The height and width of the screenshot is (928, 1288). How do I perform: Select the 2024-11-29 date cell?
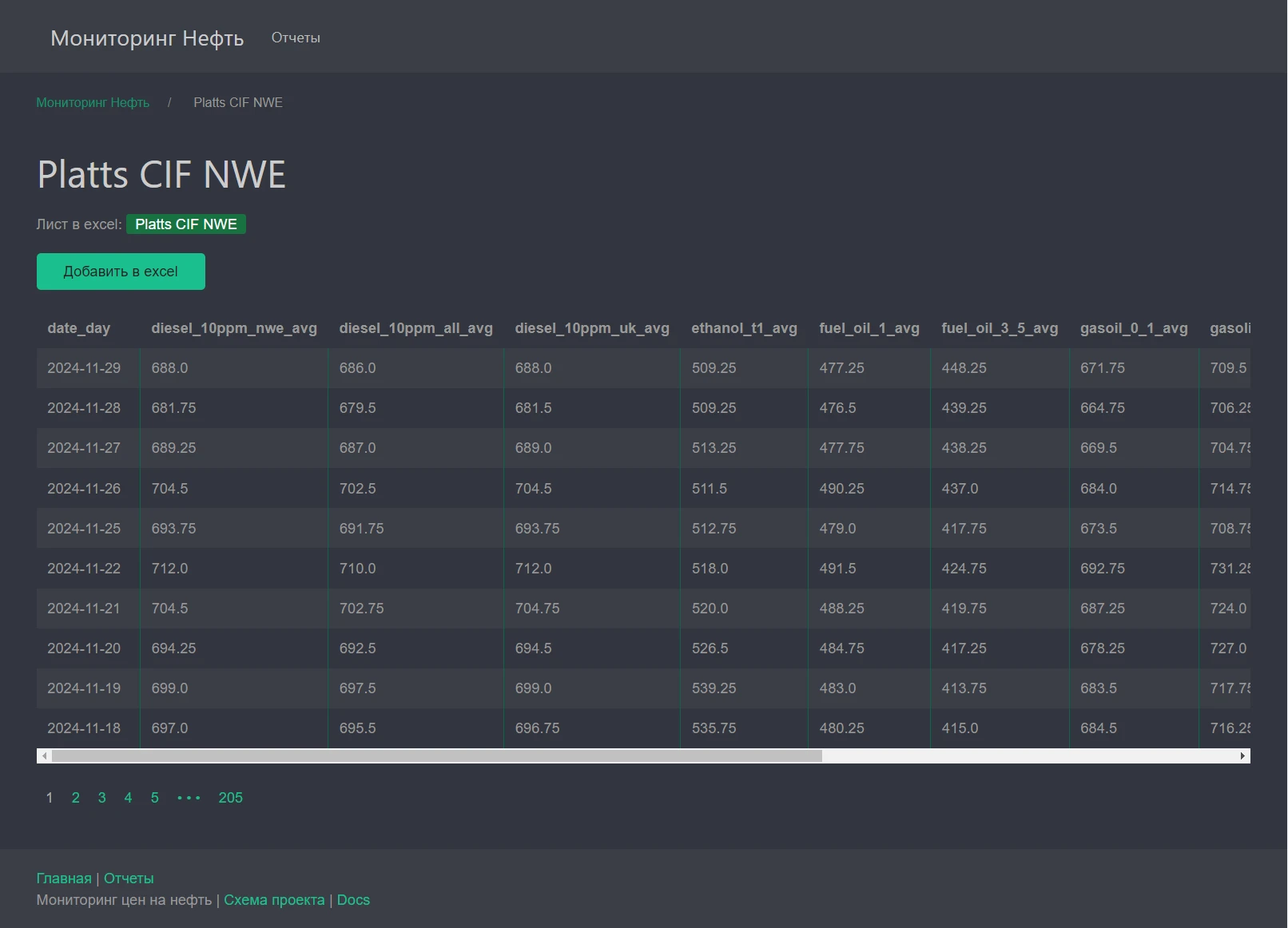pos(84,368)
